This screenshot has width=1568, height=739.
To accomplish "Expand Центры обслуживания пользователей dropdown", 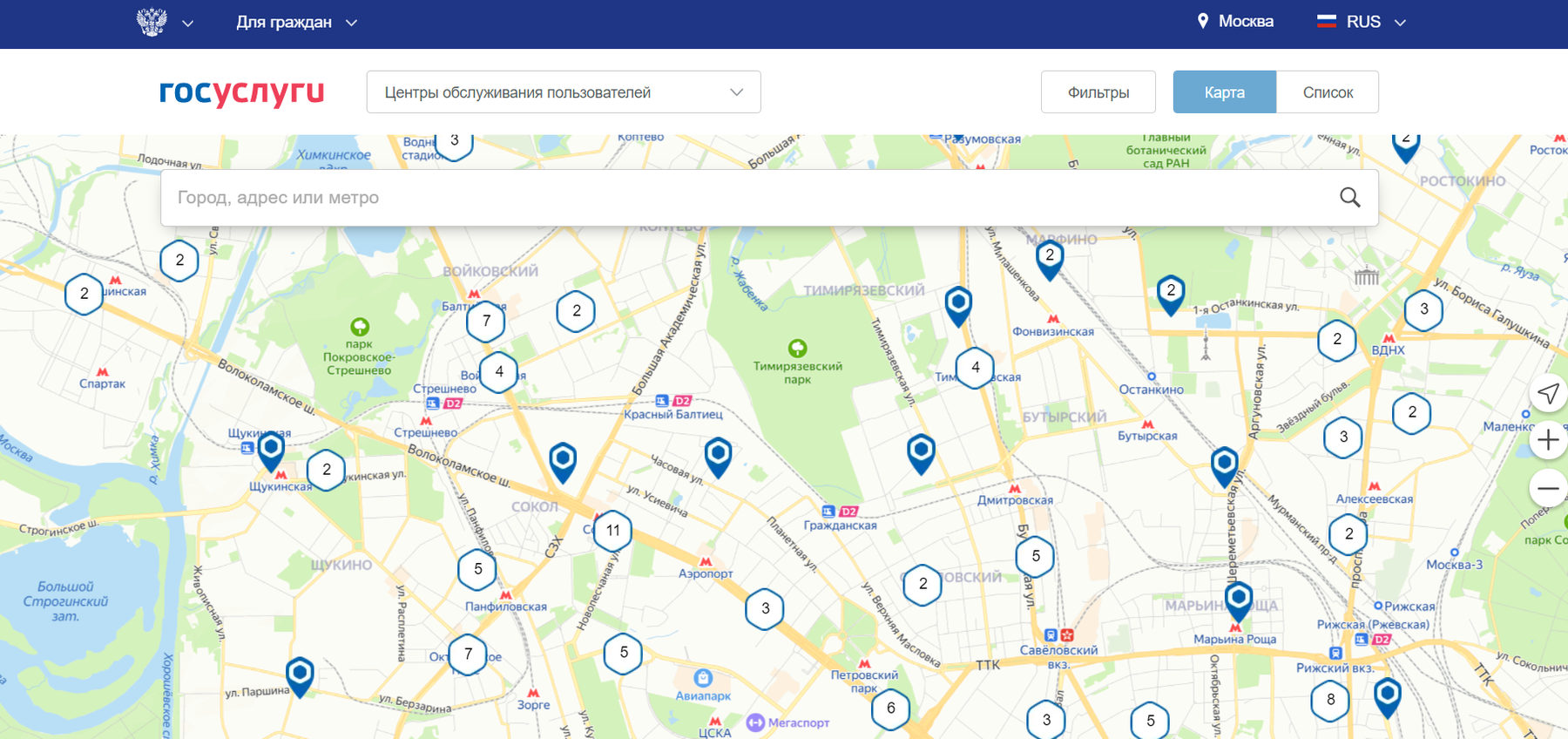I will pyautogui.click(x=564, y=92).
